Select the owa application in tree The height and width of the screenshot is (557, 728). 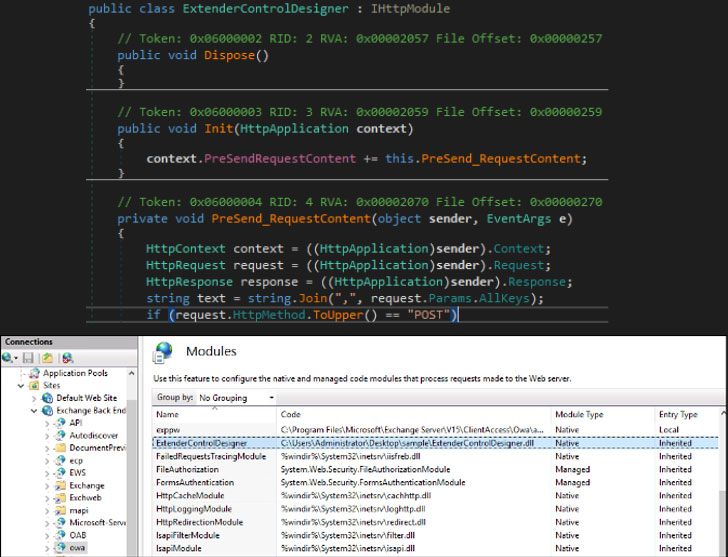coord(77,547)
